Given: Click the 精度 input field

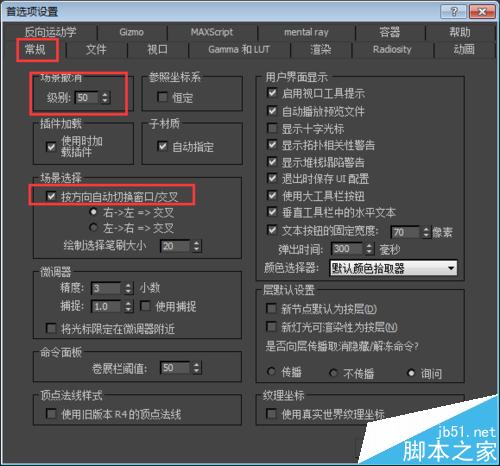Looking at the screenshot, I should (x=106, y=288).
